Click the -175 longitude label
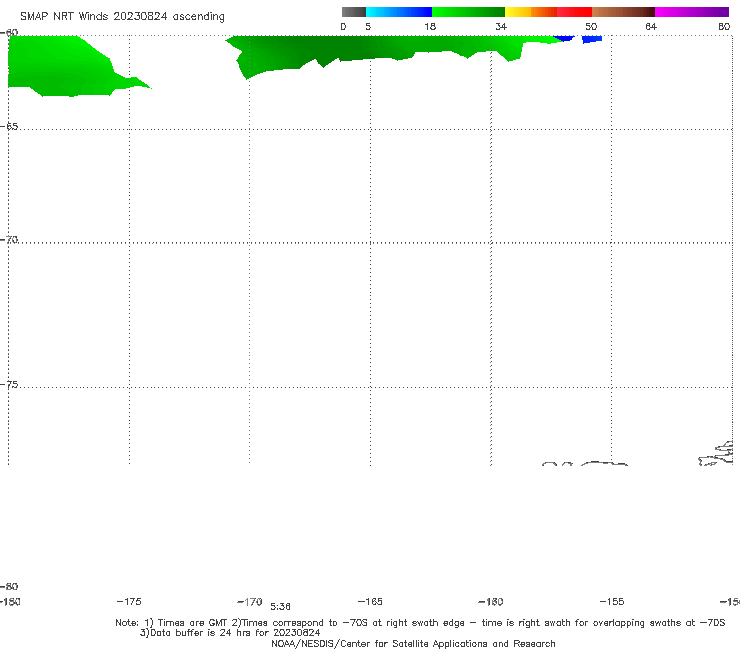This screenshot has height=650, width=740. (129, 601)
